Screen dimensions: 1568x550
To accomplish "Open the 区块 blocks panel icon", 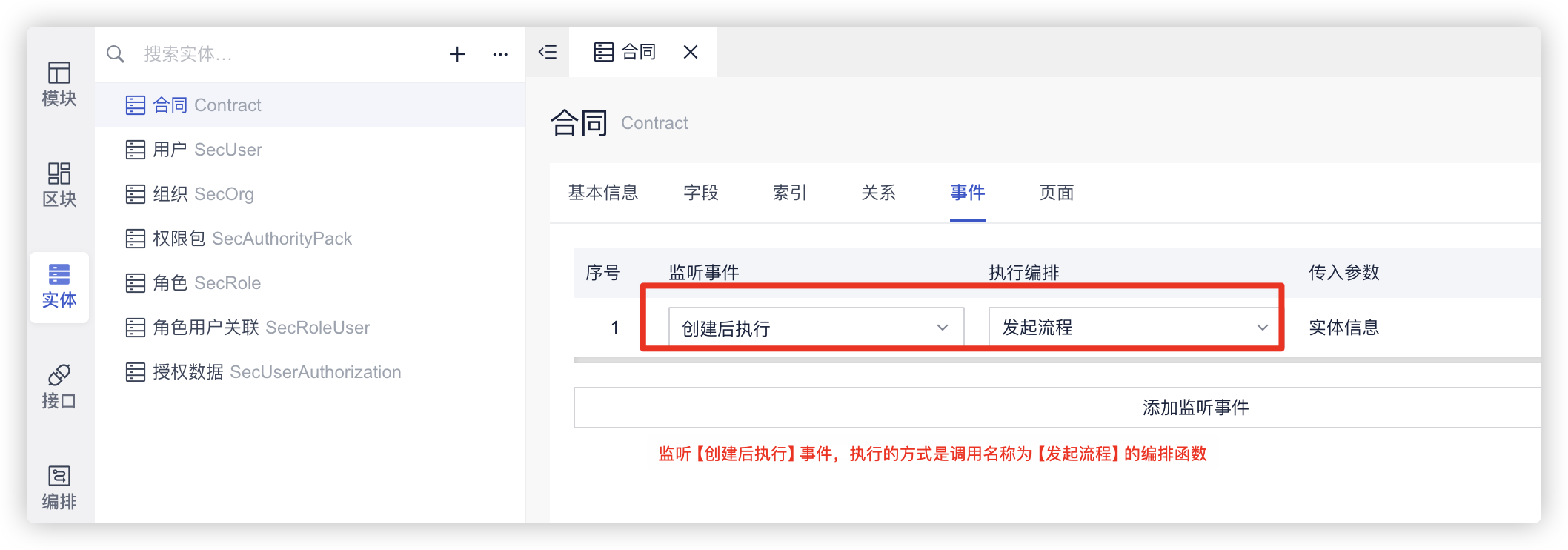I will coord(59,185).
